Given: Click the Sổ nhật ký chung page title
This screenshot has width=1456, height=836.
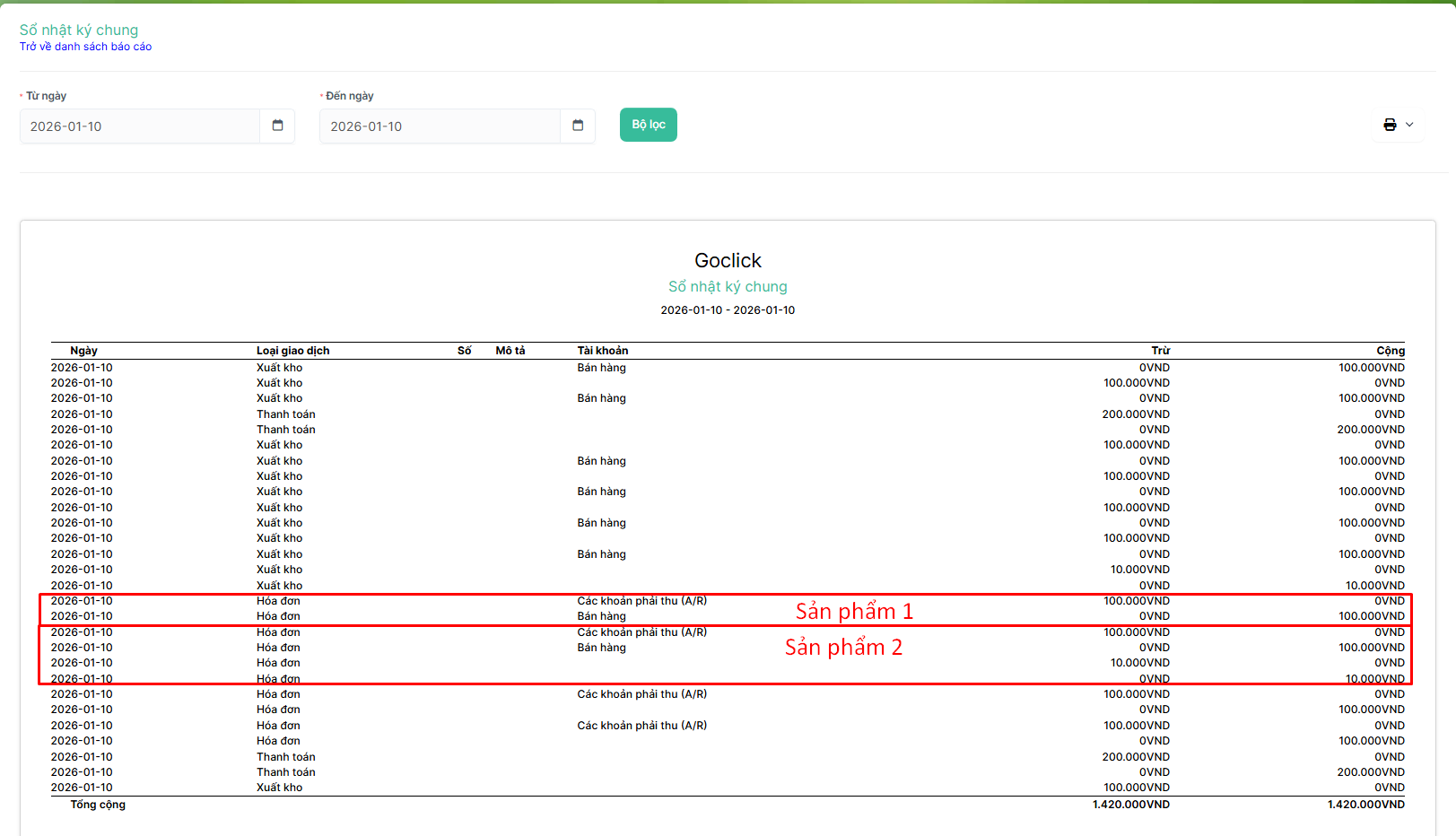Looking at the screenshot, I should click(x=79, y=30).
